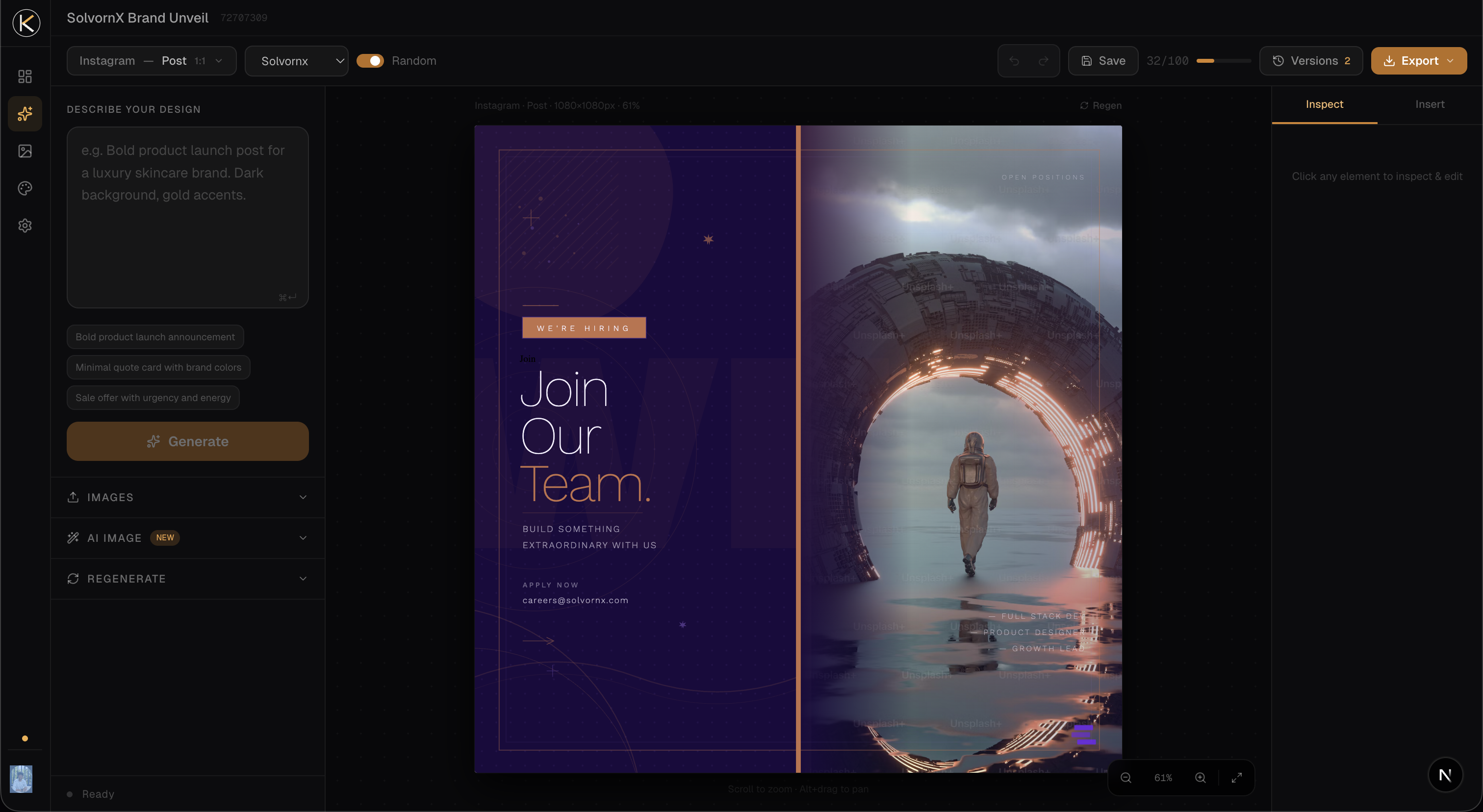This screenshot has width=1483, height=812.
Task: Expand the REGENERATE section
Action: pos(188,579)
